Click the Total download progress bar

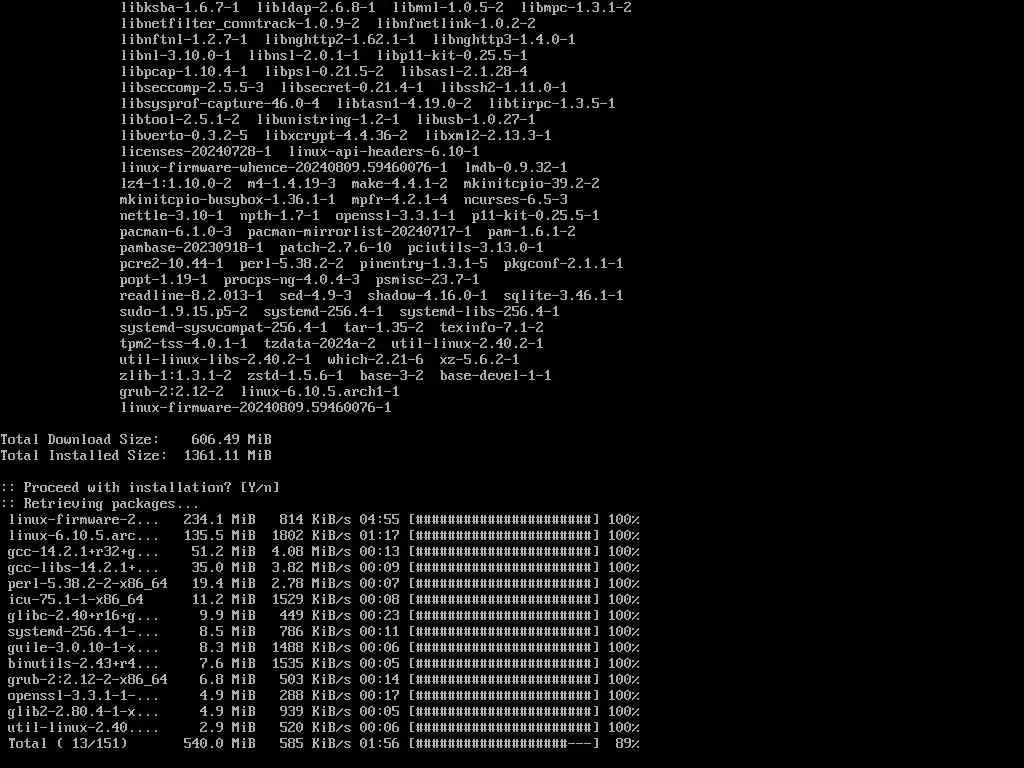point(504,744)
